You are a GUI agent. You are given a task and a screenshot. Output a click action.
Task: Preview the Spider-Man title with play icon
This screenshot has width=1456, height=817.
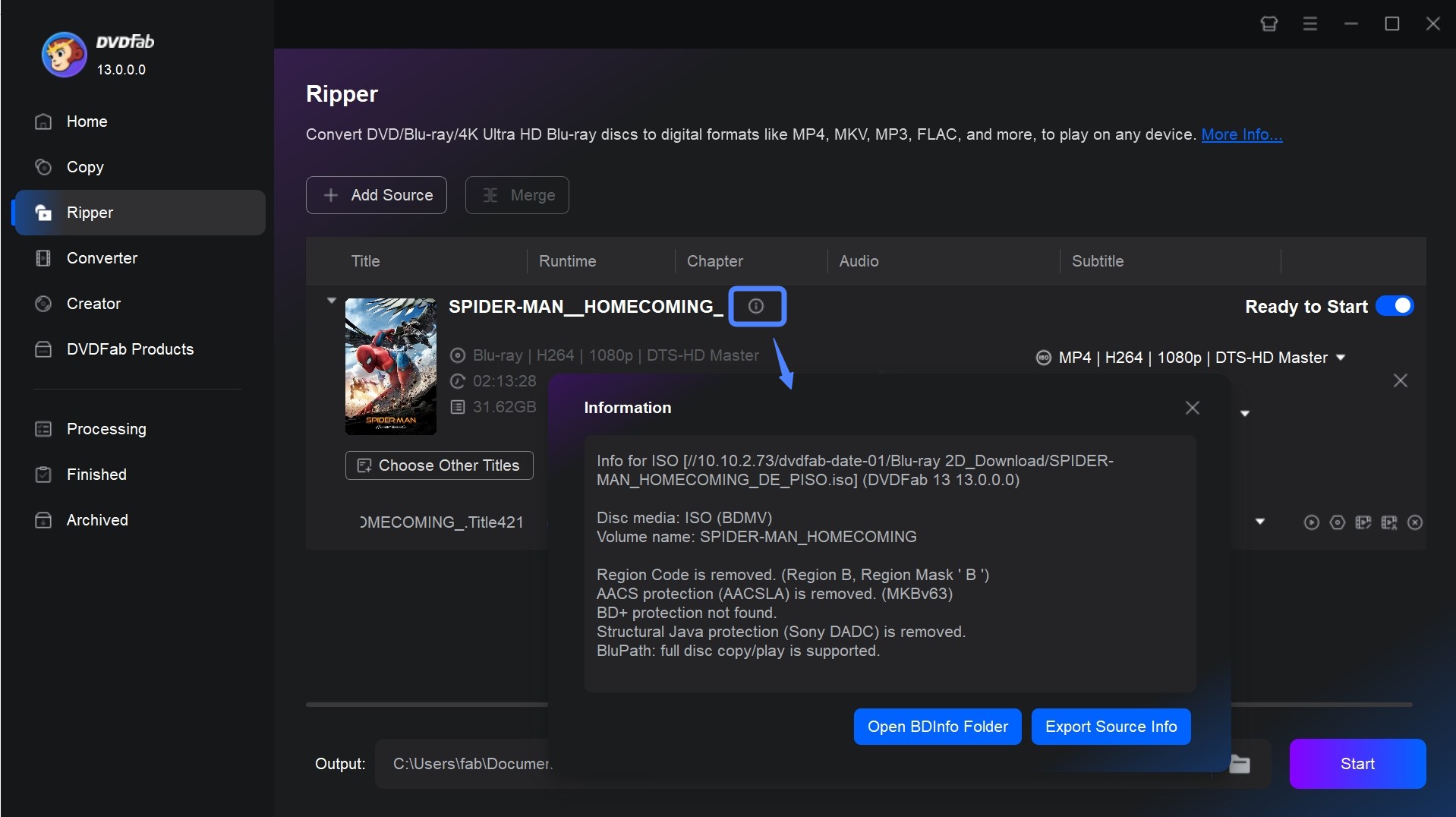click(x=1311, y=522)
